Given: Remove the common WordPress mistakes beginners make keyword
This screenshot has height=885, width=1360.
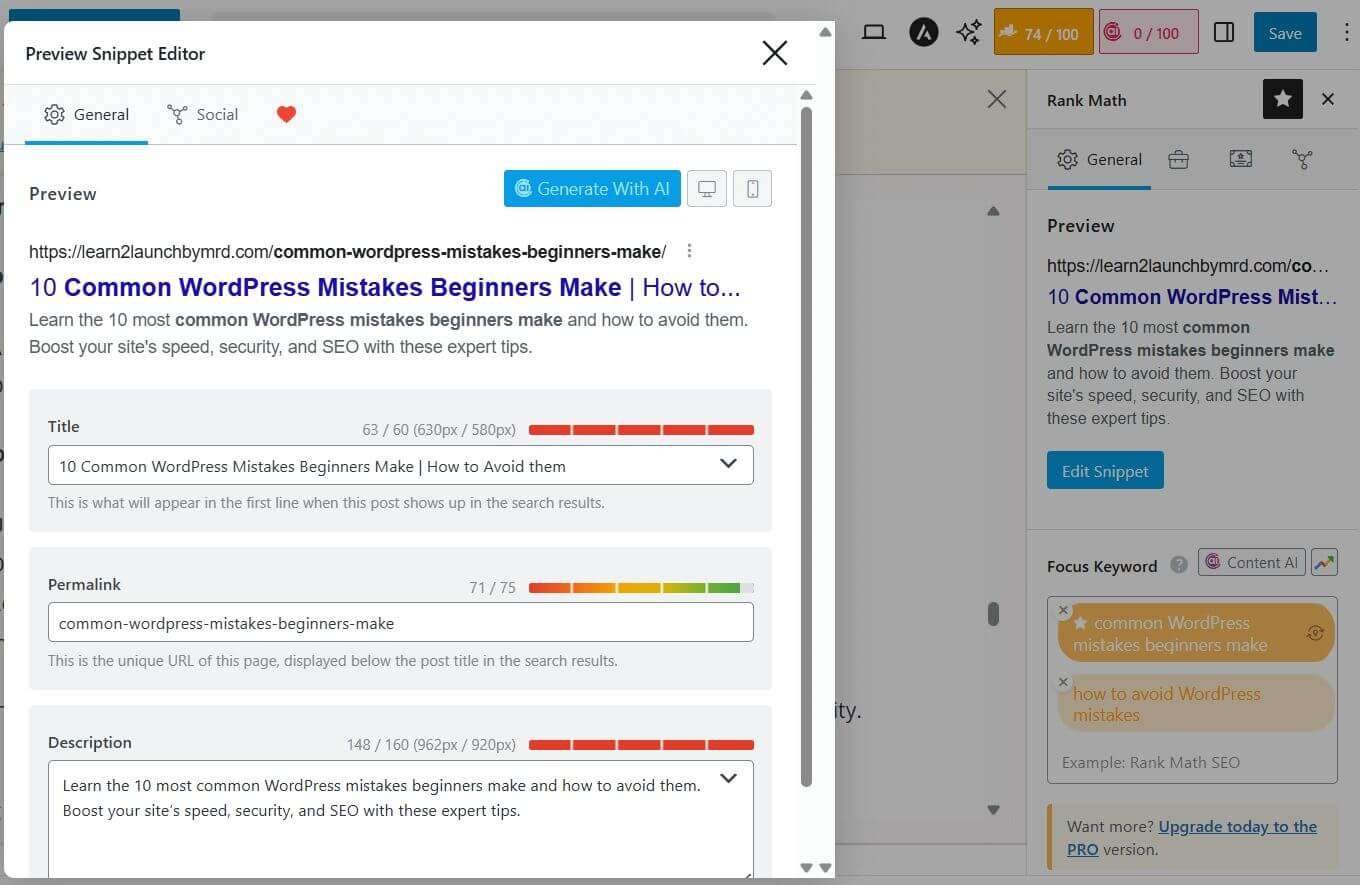Looking at the screenshot, I should tap(1063, 610).
